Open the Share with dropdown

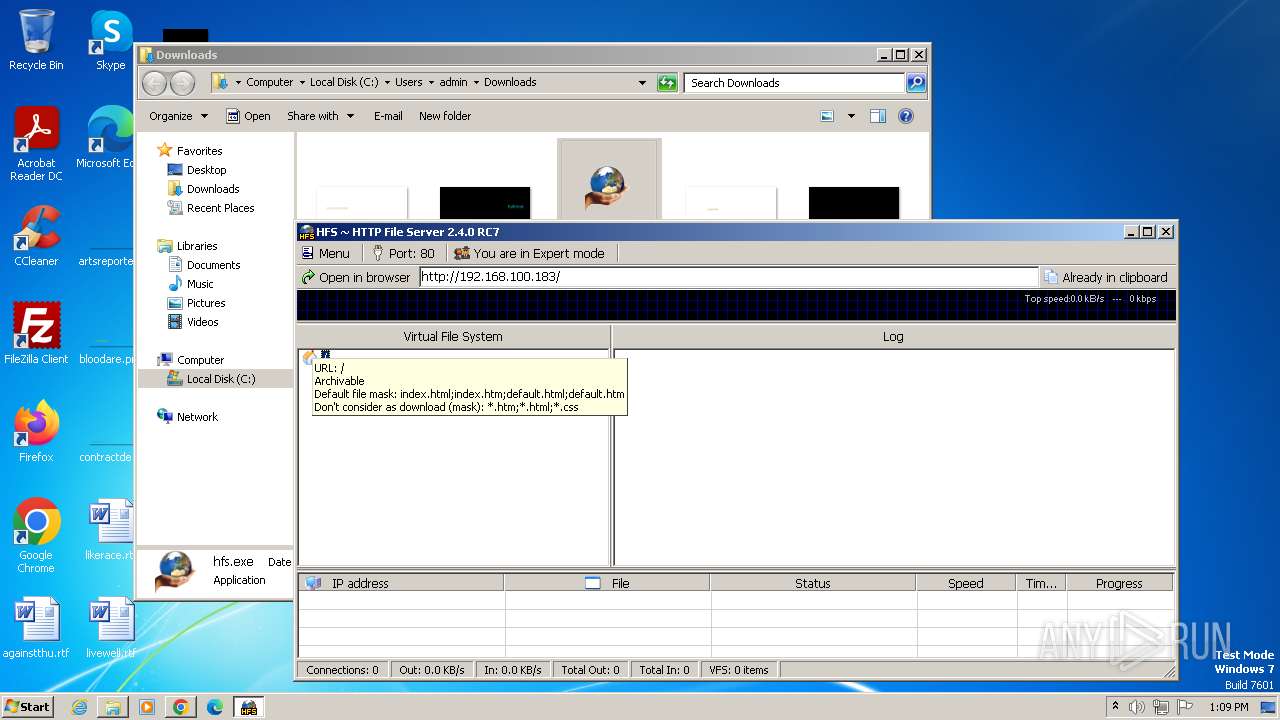[x=320, y=116]
